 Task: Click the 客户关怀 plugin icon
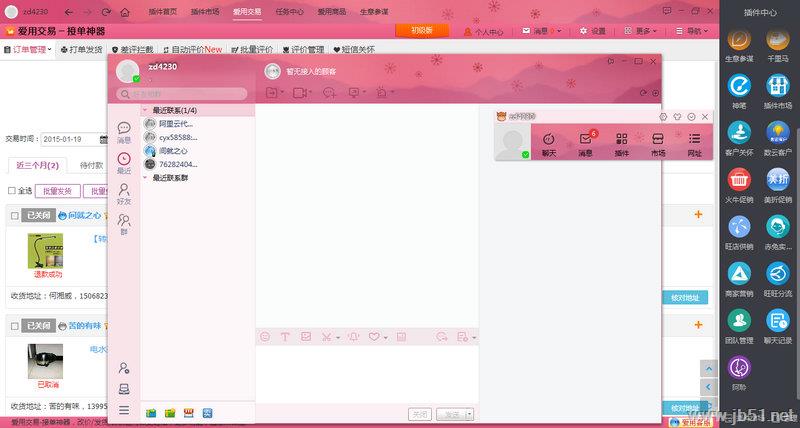(739, 134)
